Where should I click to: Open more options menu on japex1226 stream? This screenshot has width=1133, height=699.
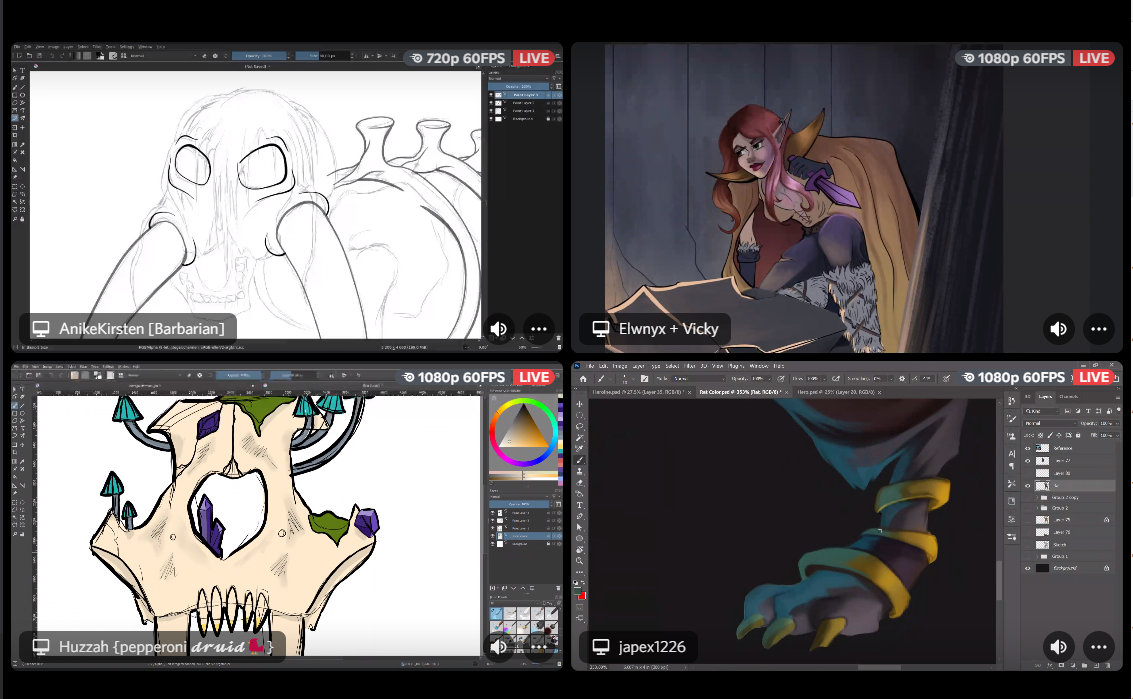1099,646
